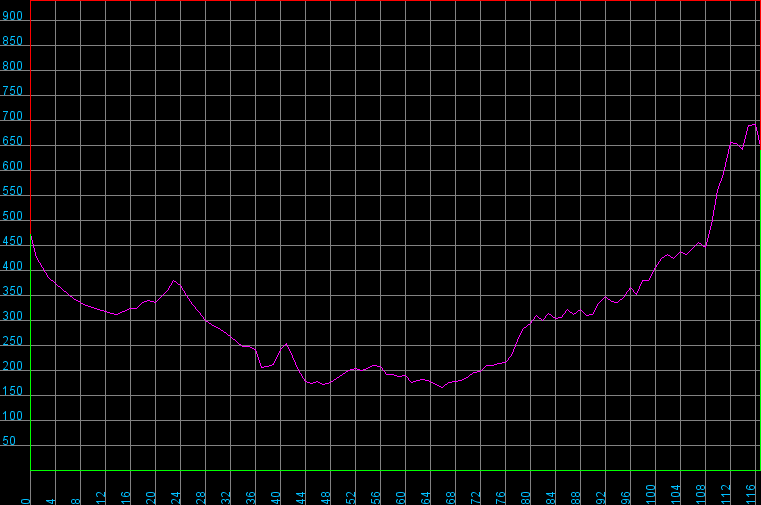Click the 104 horizontal axis label
Image resolution: width=761 pixels, height=505 pixels.
pos(676,495)
